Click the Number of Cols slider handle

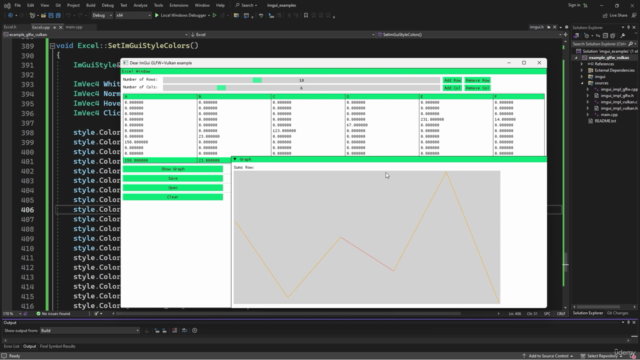[221, 88]
